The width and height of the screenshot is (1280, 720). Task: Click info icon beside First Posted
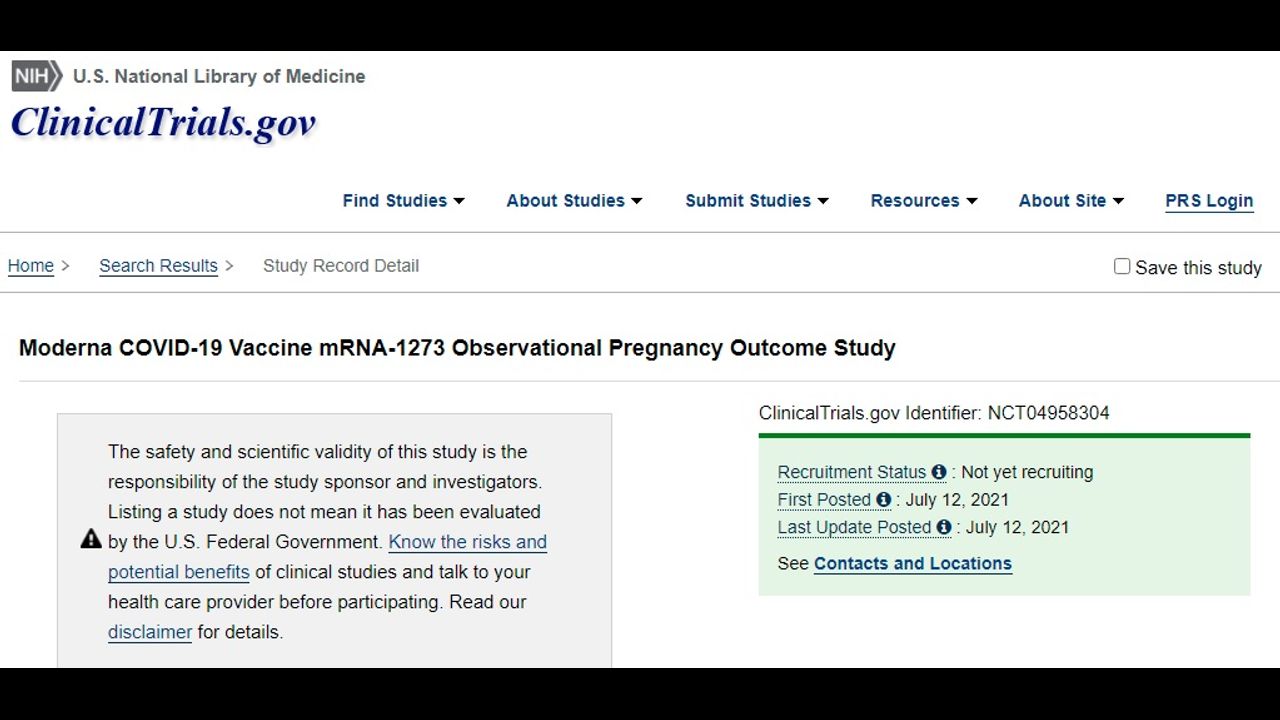click(883, 500)
